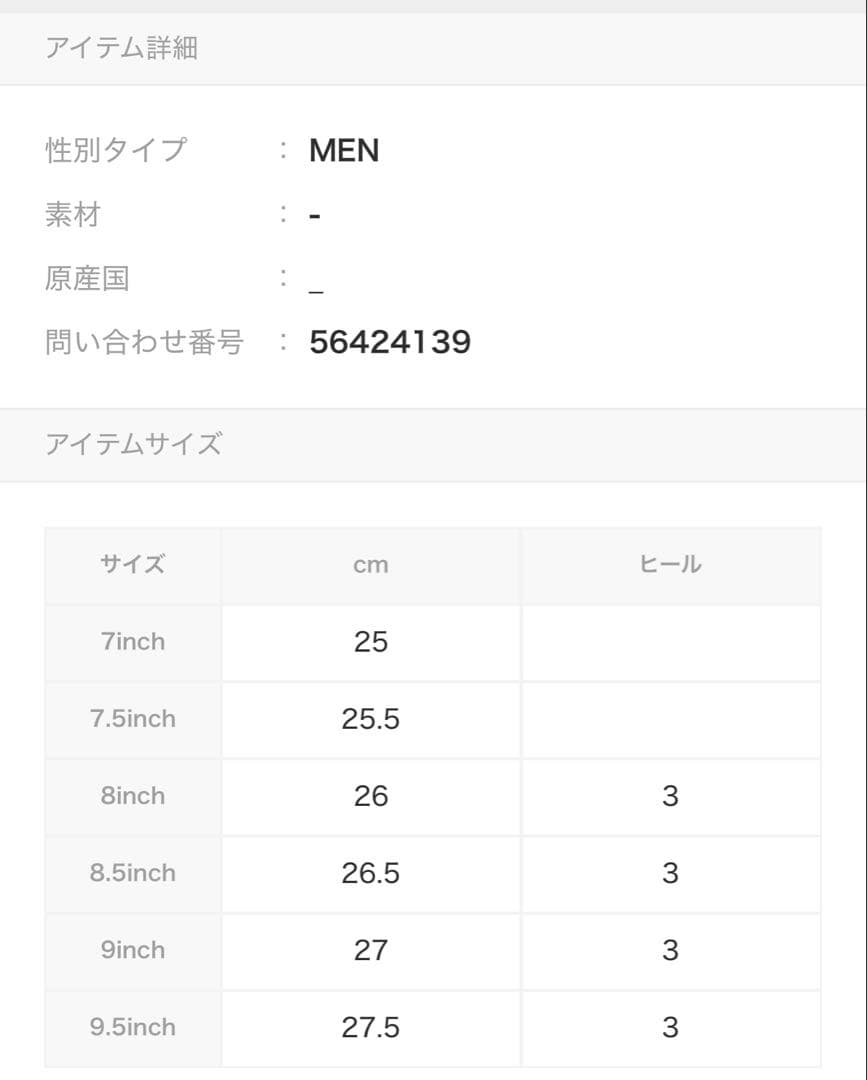Screen dimensions: 867x1080
Task: Select the 8.5inch size row
Action: click(x=133, y=873)
